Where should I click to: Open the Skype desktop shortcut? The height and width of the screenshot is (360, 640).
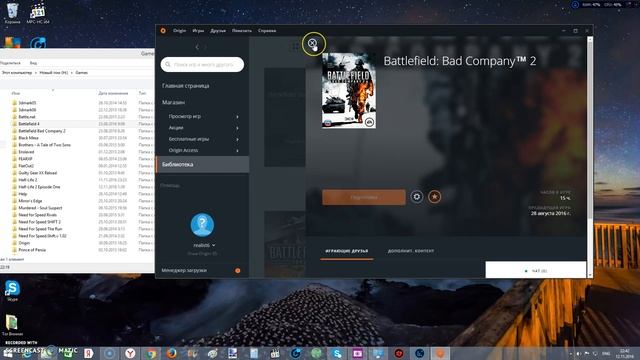pos(12,291)
